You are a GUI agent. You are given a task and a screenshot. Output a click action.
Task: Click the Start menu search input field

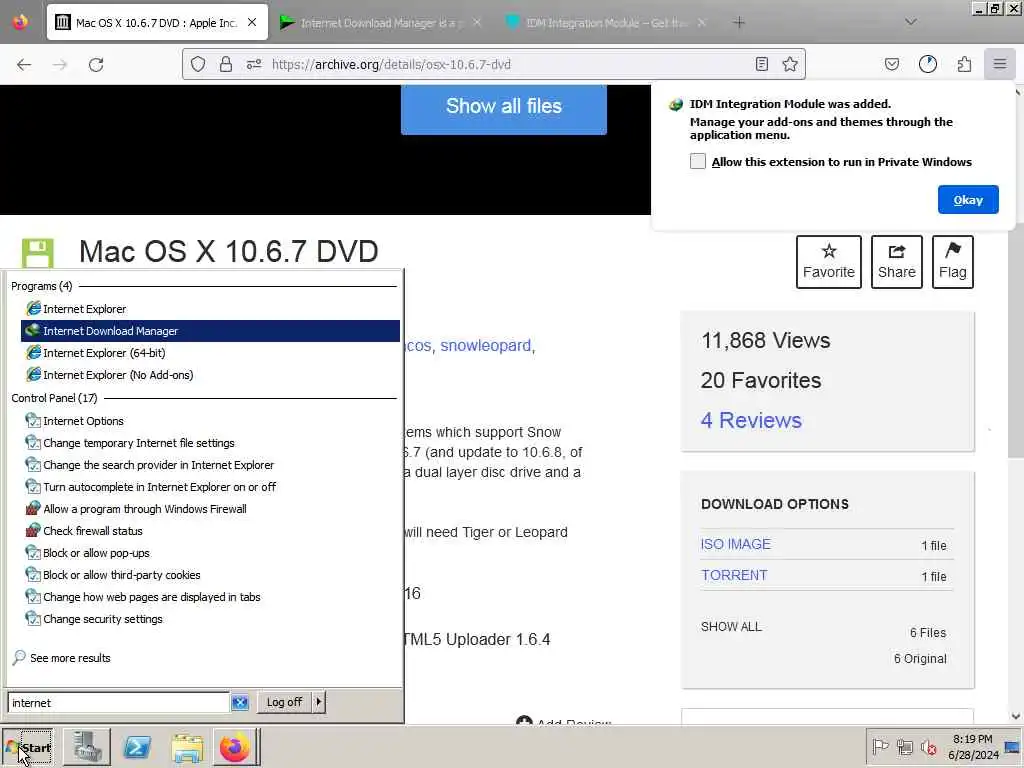[x=118, y=703]
